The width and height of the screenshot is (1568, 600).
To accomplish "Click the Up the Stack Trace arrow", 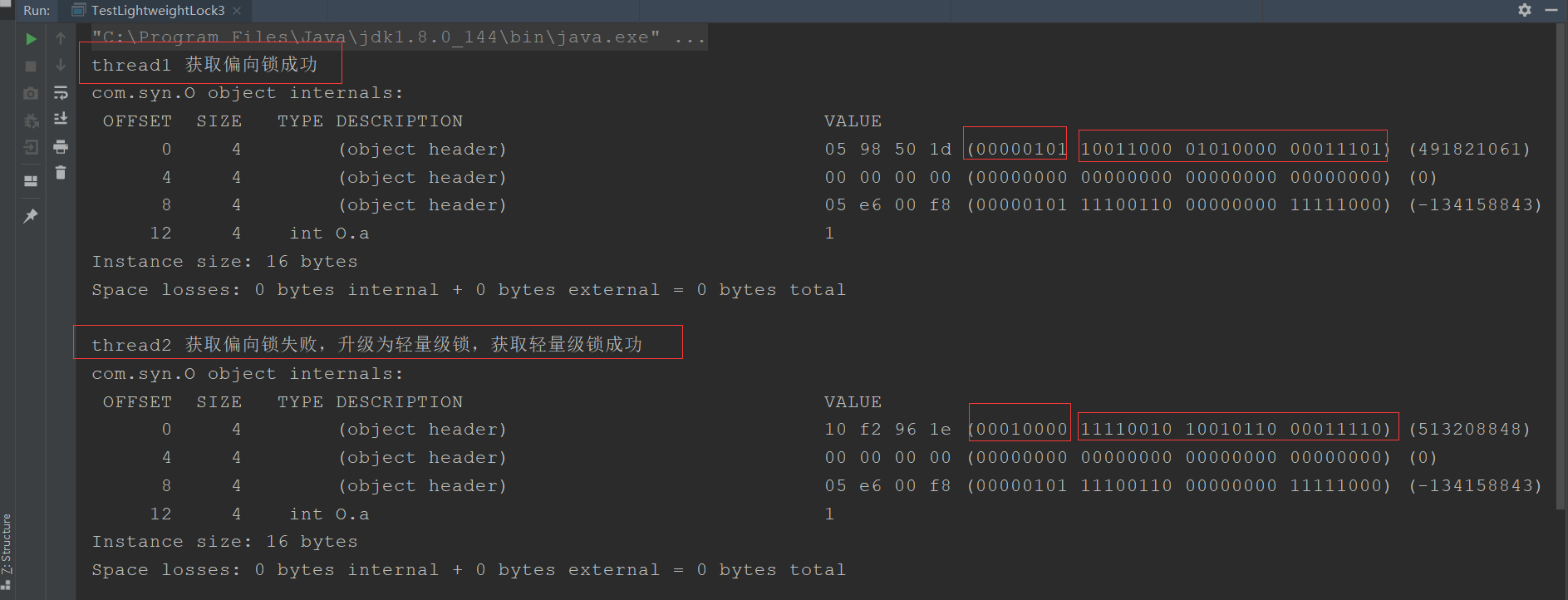I will click(x=61, y=38).
